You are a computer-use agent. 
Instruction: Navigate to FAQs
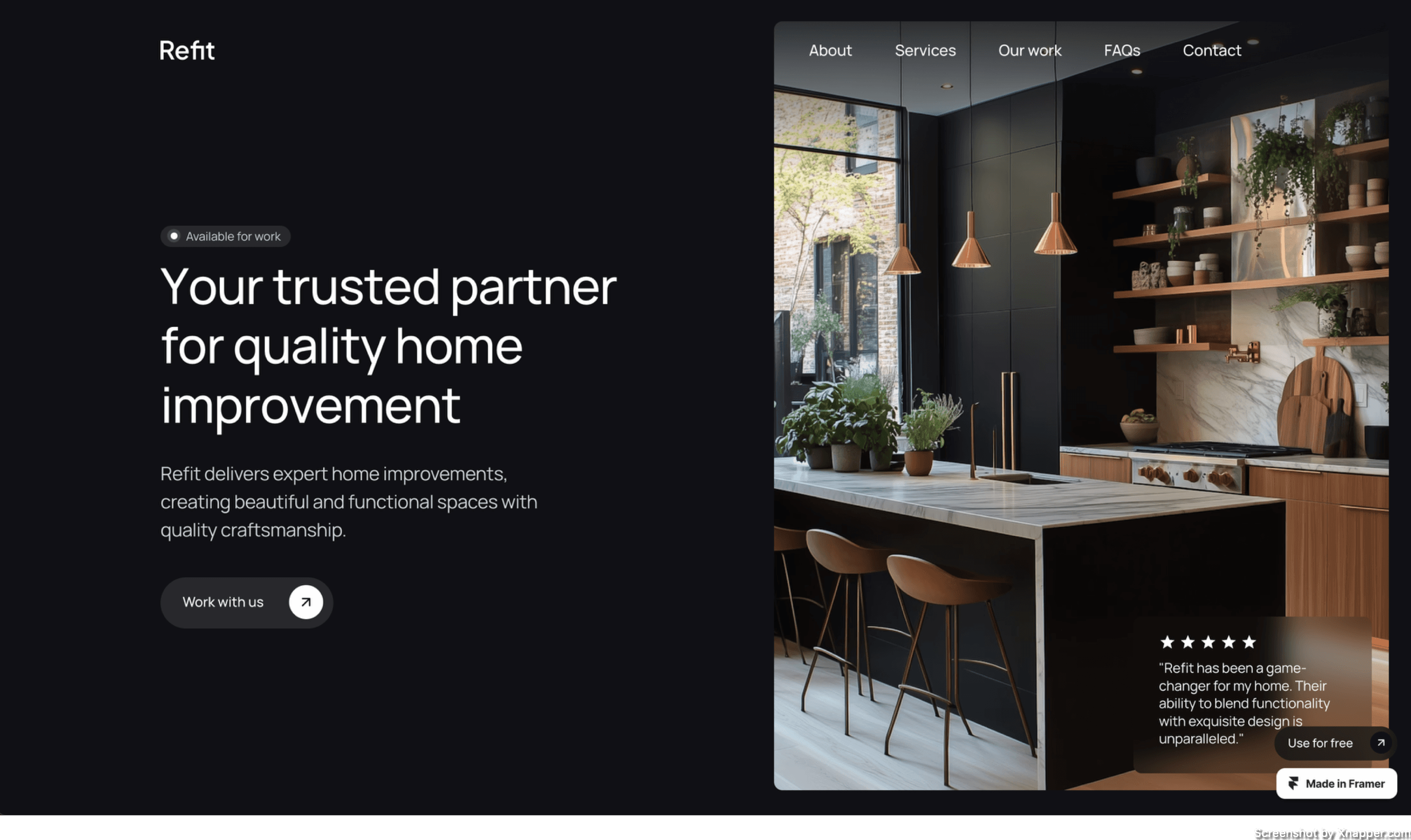coord(1122,50)
